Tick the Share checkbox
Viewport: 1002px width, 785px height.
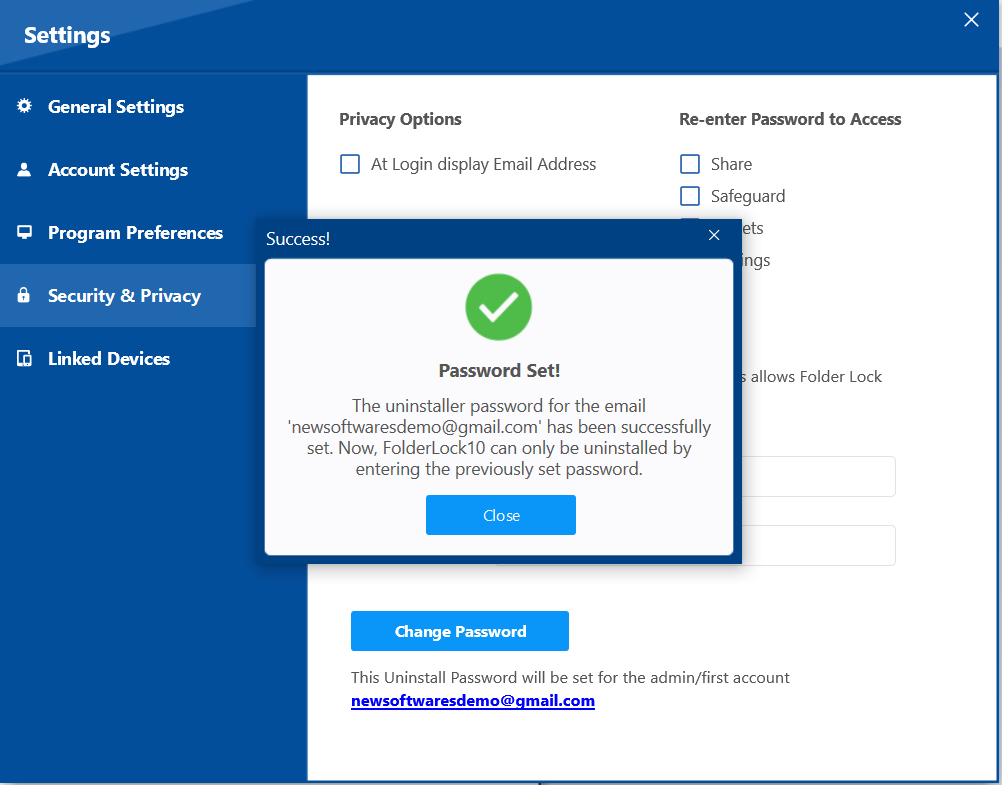[690, 164]
